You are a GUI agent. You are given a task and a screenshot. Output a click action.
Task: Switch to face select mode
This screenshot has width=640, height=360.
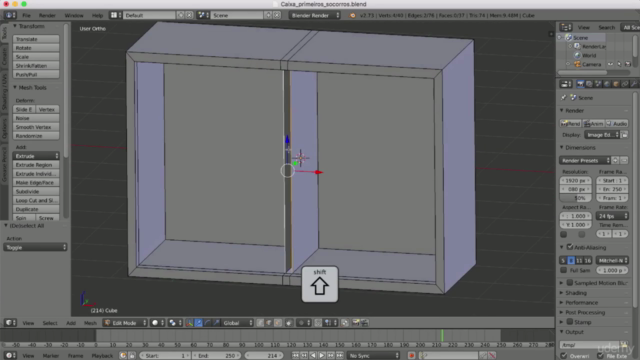point(278,322)
